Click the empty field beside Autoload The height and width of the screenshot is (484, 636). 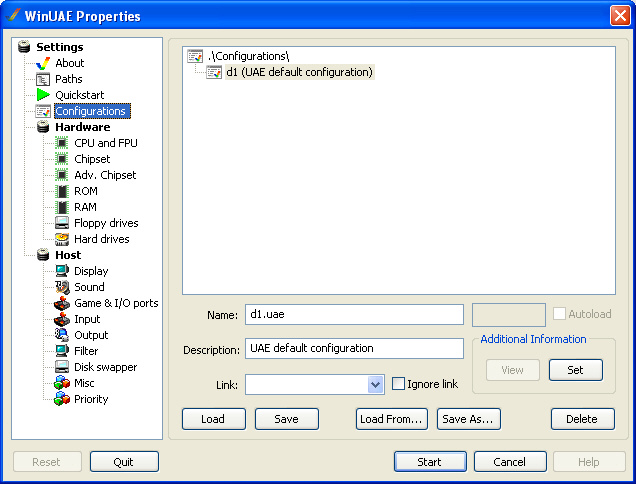point(509,315)
